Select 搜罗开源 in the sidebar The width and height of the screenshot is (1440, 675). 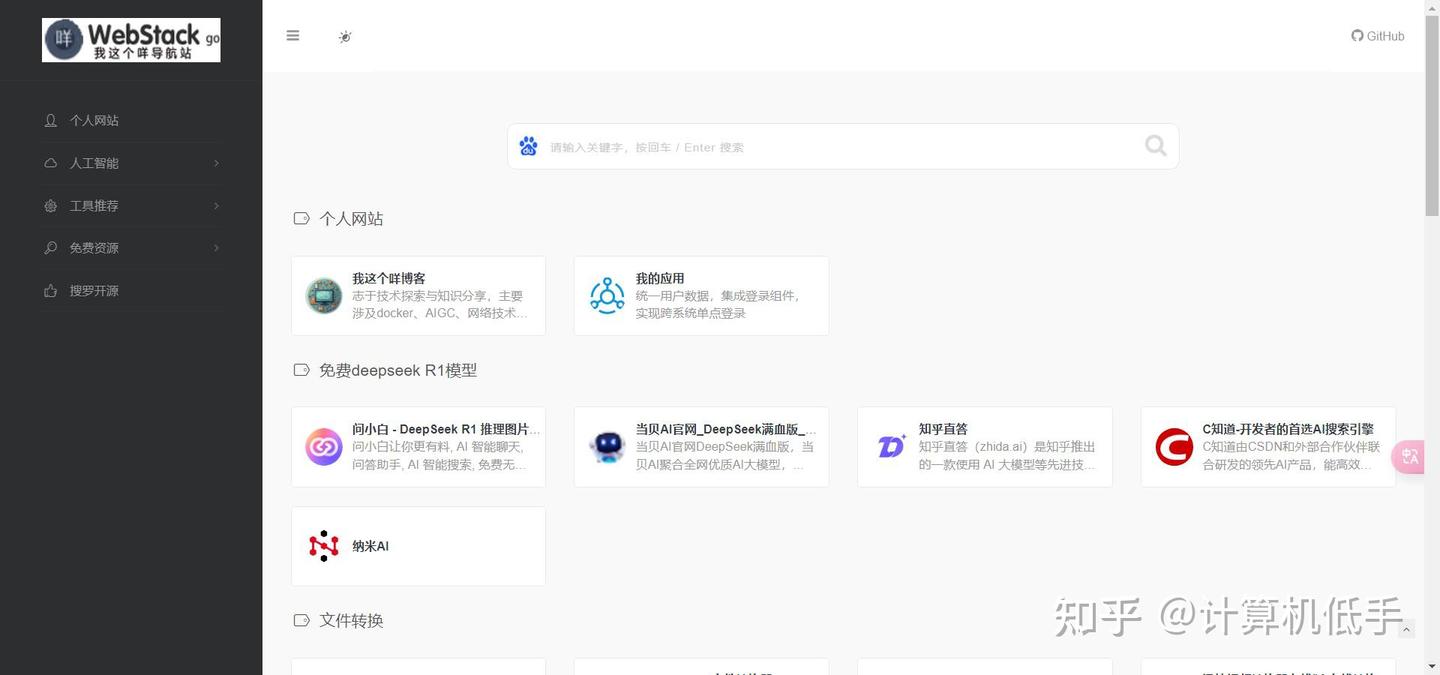tap(95, 290)
